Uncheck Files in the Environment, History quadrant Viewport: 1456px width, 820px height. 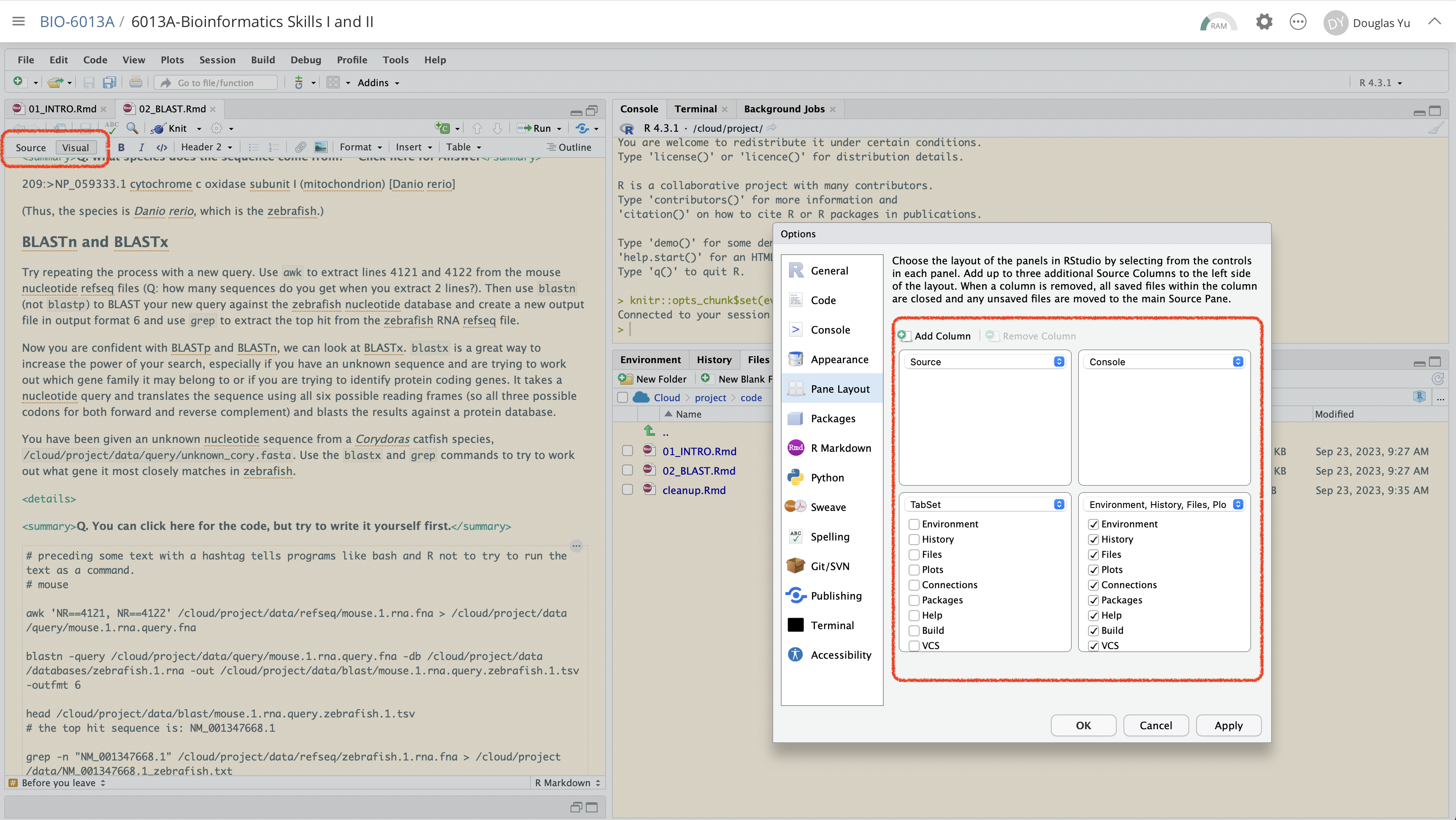pyautogui.click(x=1094, y=555)
